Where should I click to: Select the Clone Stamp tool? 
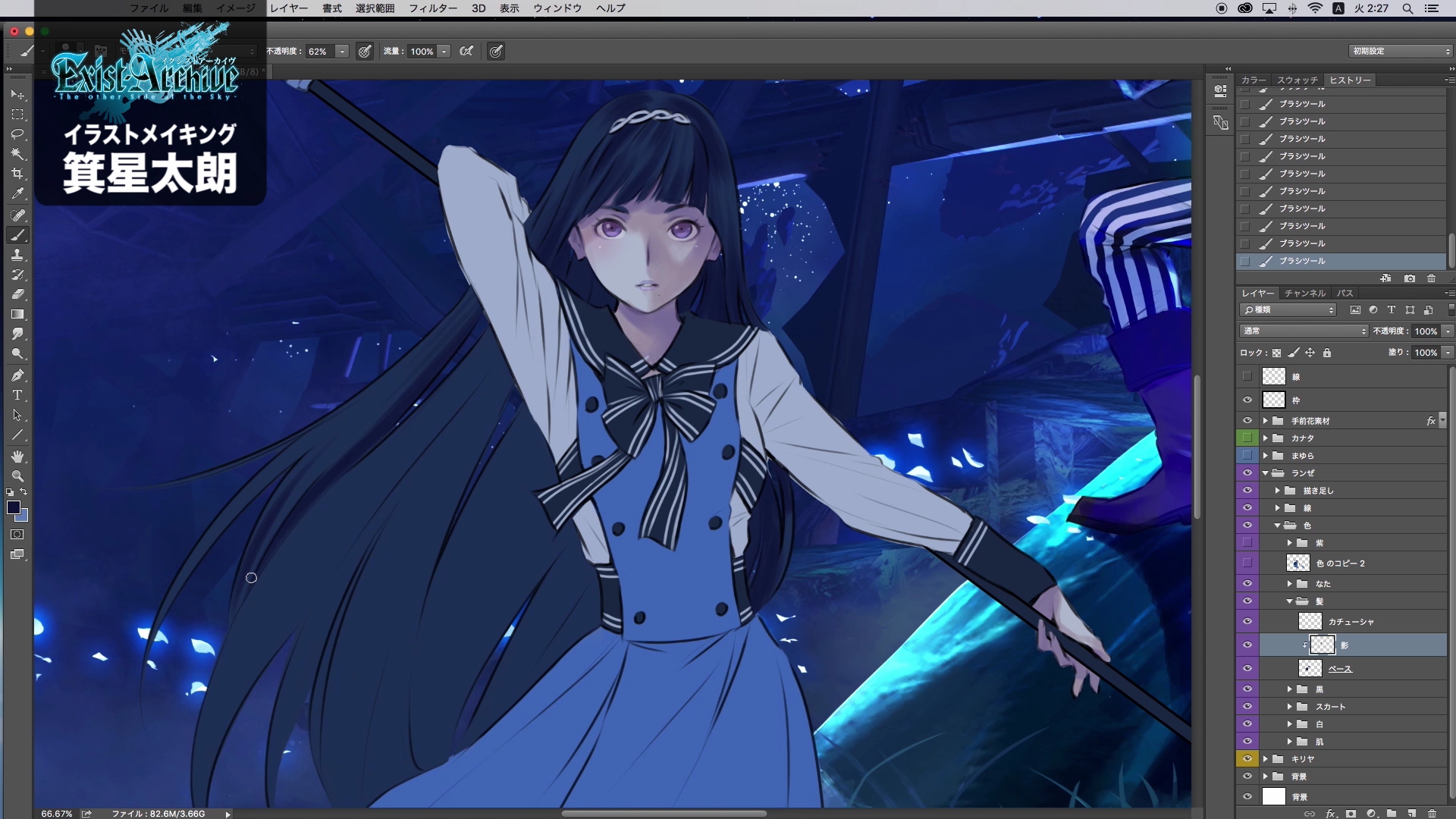click(17, 255)
